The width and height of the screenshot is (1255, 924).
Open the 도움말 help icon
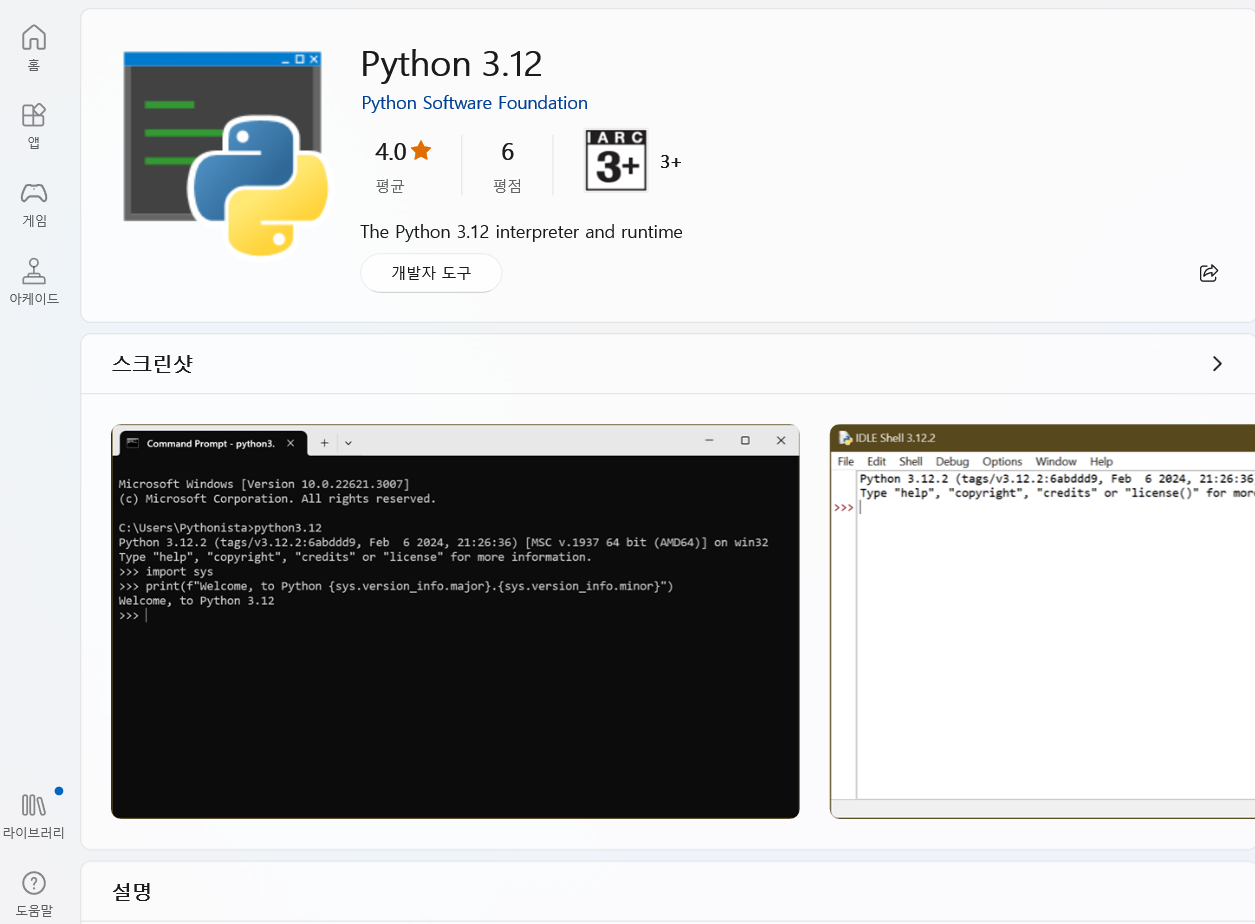33,890
